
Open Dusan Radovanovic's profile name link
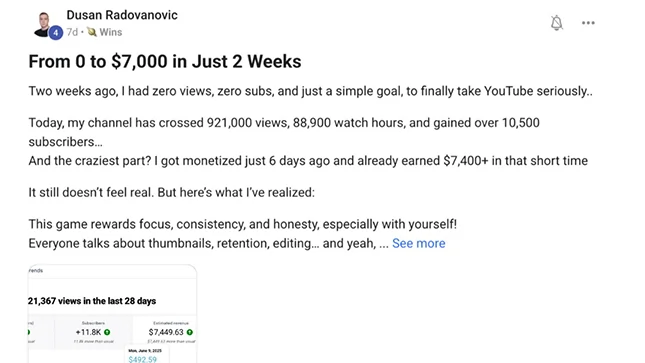click(x=122, y=15)
